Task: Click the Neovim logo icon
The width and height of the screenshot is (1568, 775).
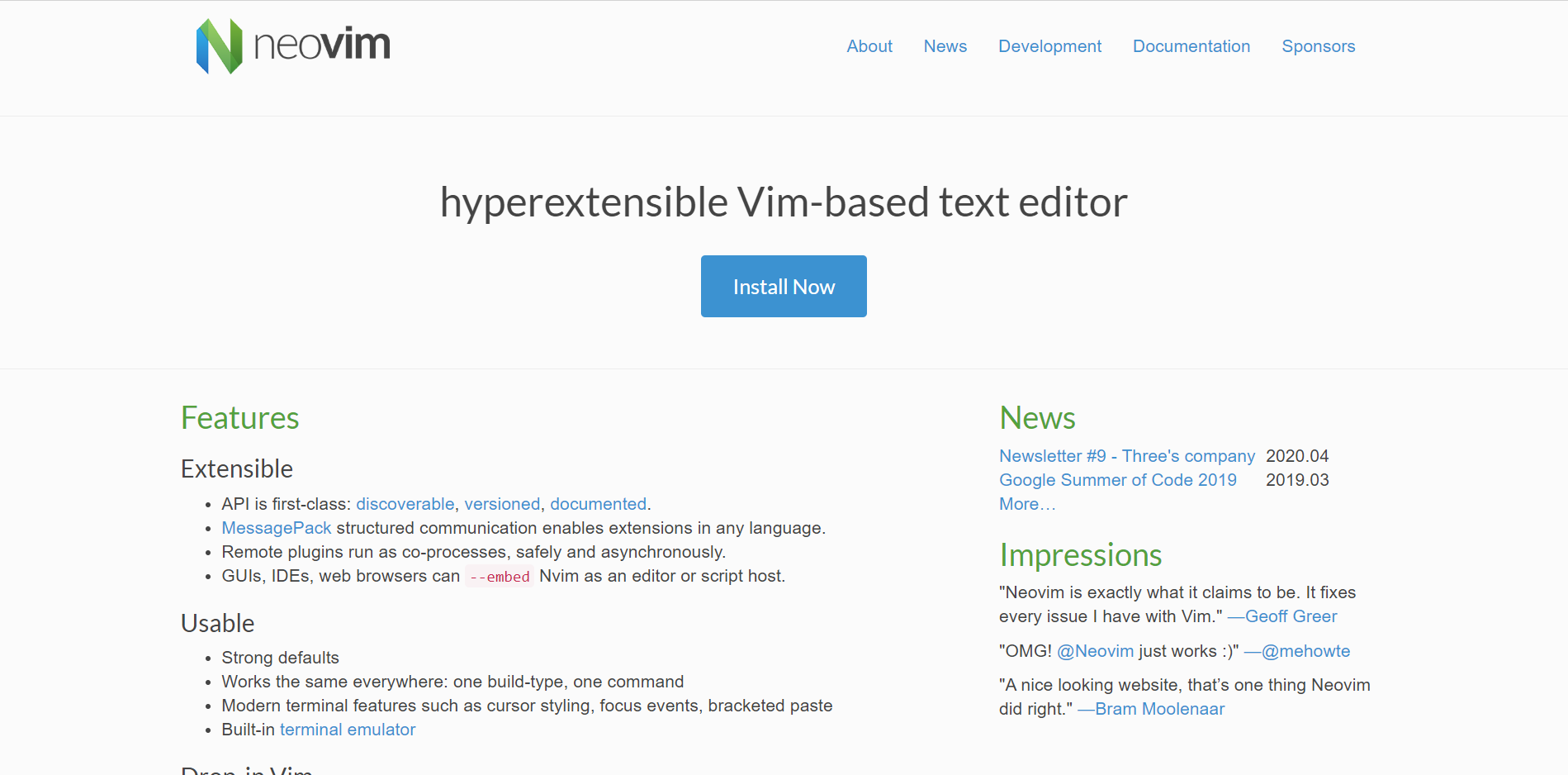Action: click(x=220, y=46)
